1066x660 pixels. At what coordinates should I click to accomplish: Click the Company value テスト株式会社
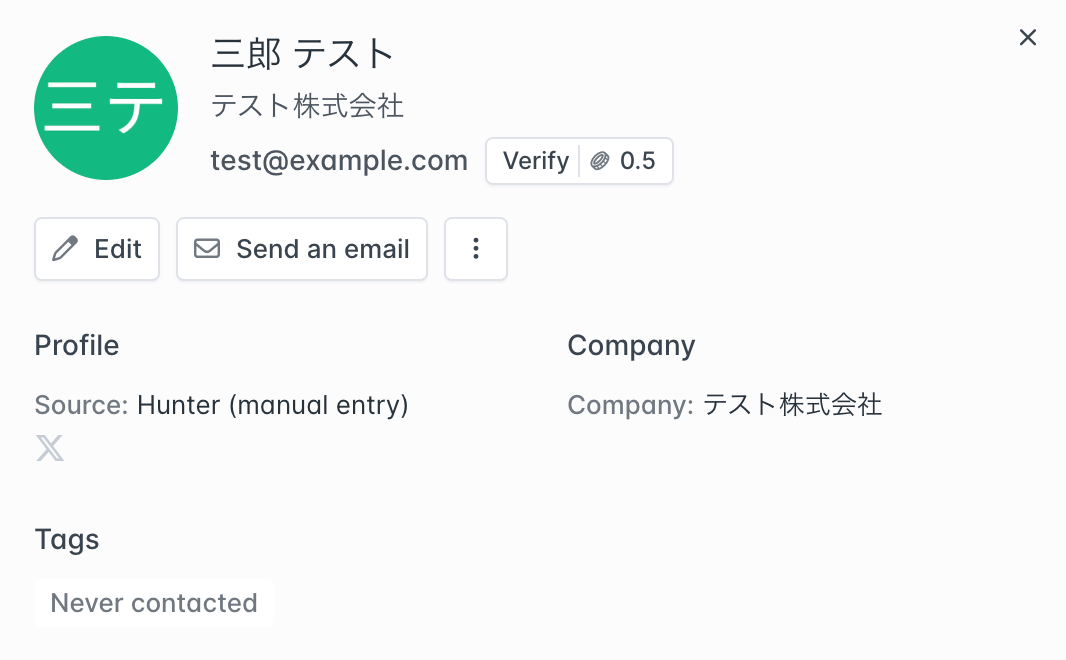tap(792, 405)
